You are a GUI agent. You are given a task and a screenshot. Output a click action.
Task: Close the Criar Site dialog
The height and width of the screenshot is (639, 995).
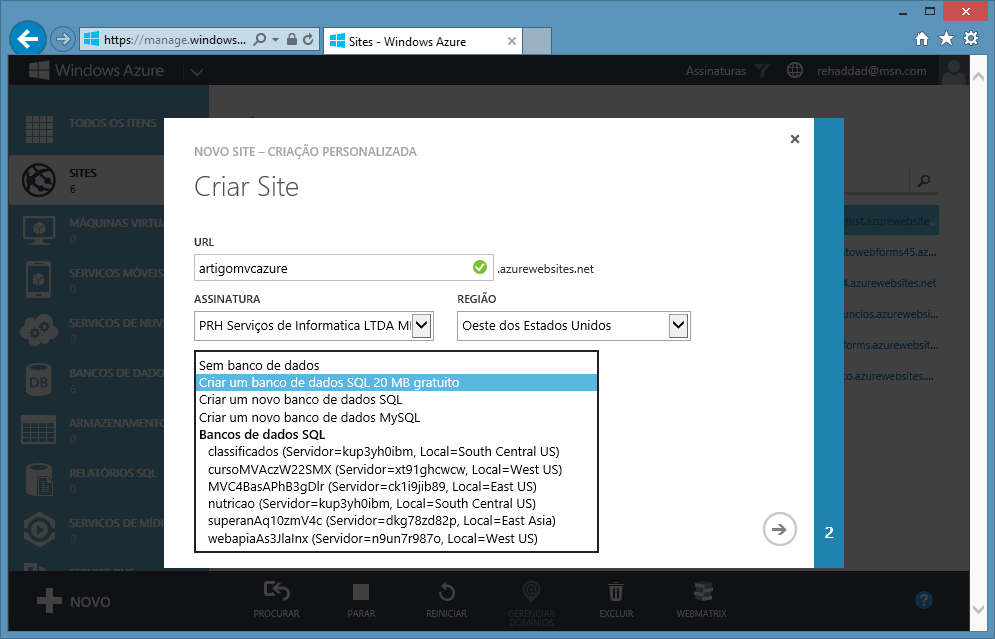[x=794, y=138]
